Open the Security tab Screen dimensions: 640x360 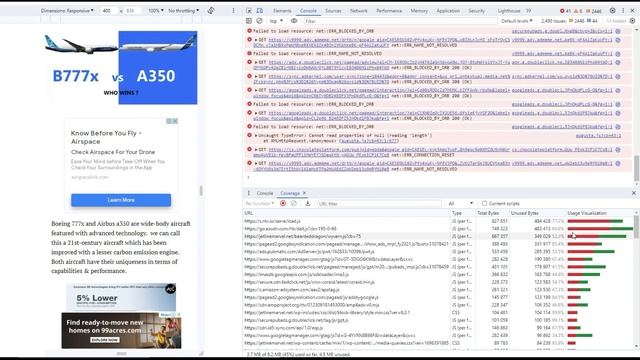tap(476, 11)
